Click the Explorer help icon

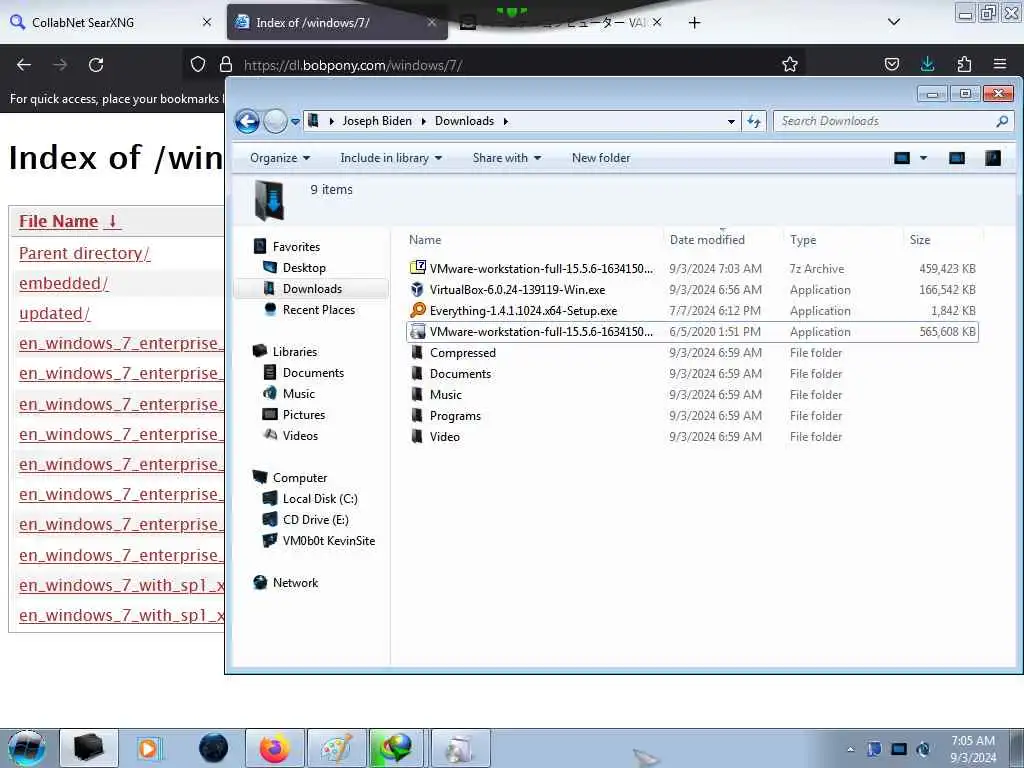(993, 158)
